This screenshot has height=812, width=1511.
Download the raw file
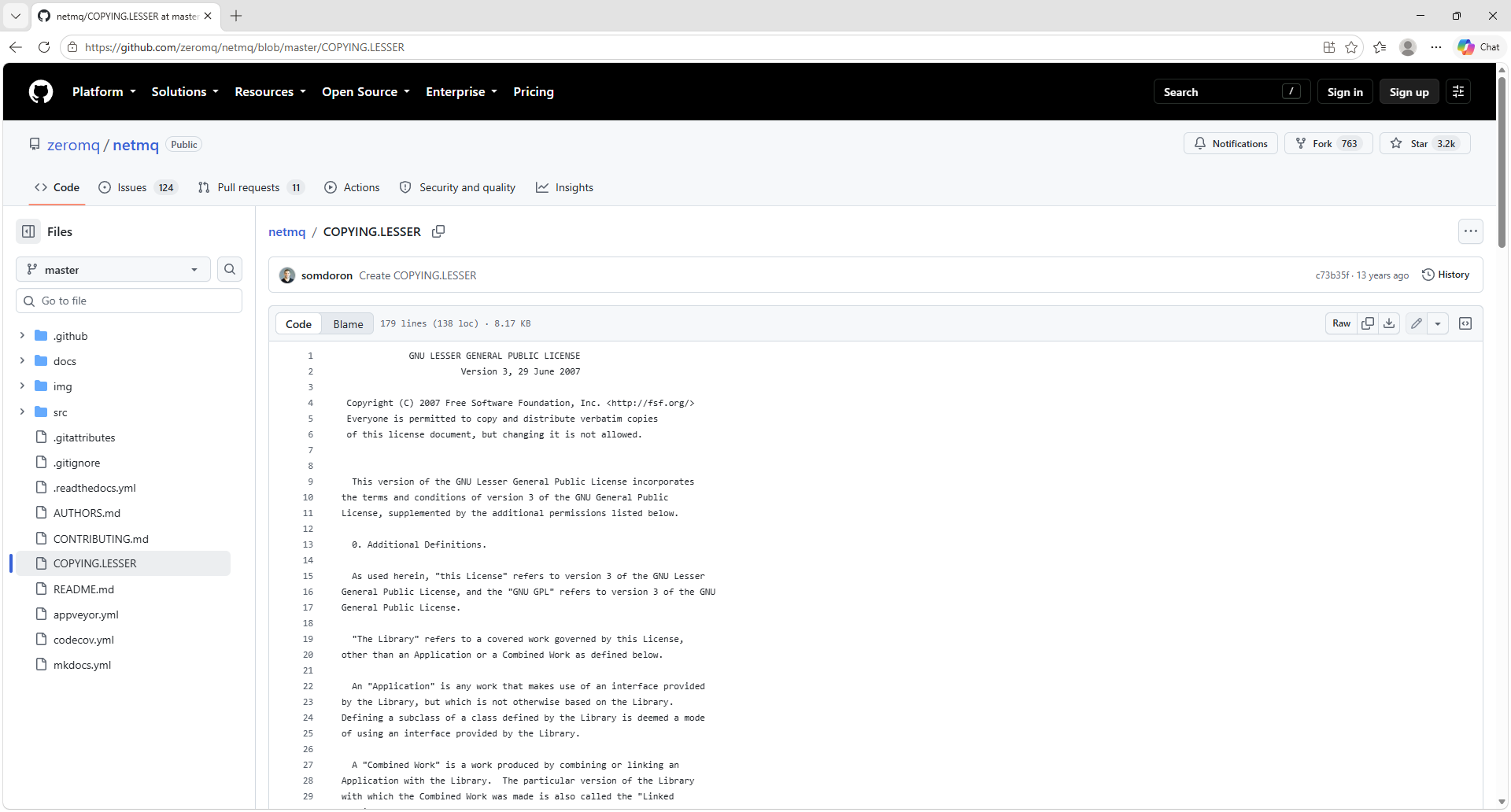[x=1390, y=323]
